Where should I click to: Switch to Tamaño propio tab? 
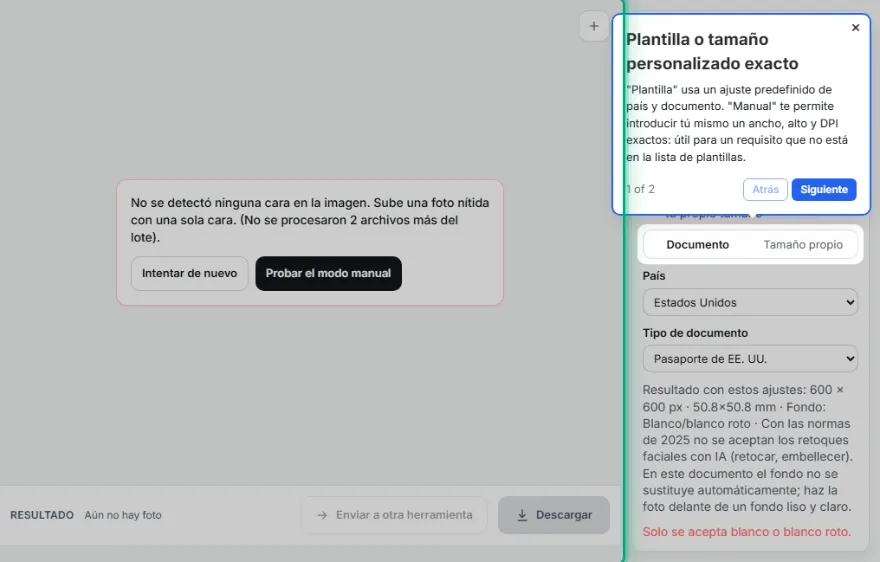click(803, 244)
